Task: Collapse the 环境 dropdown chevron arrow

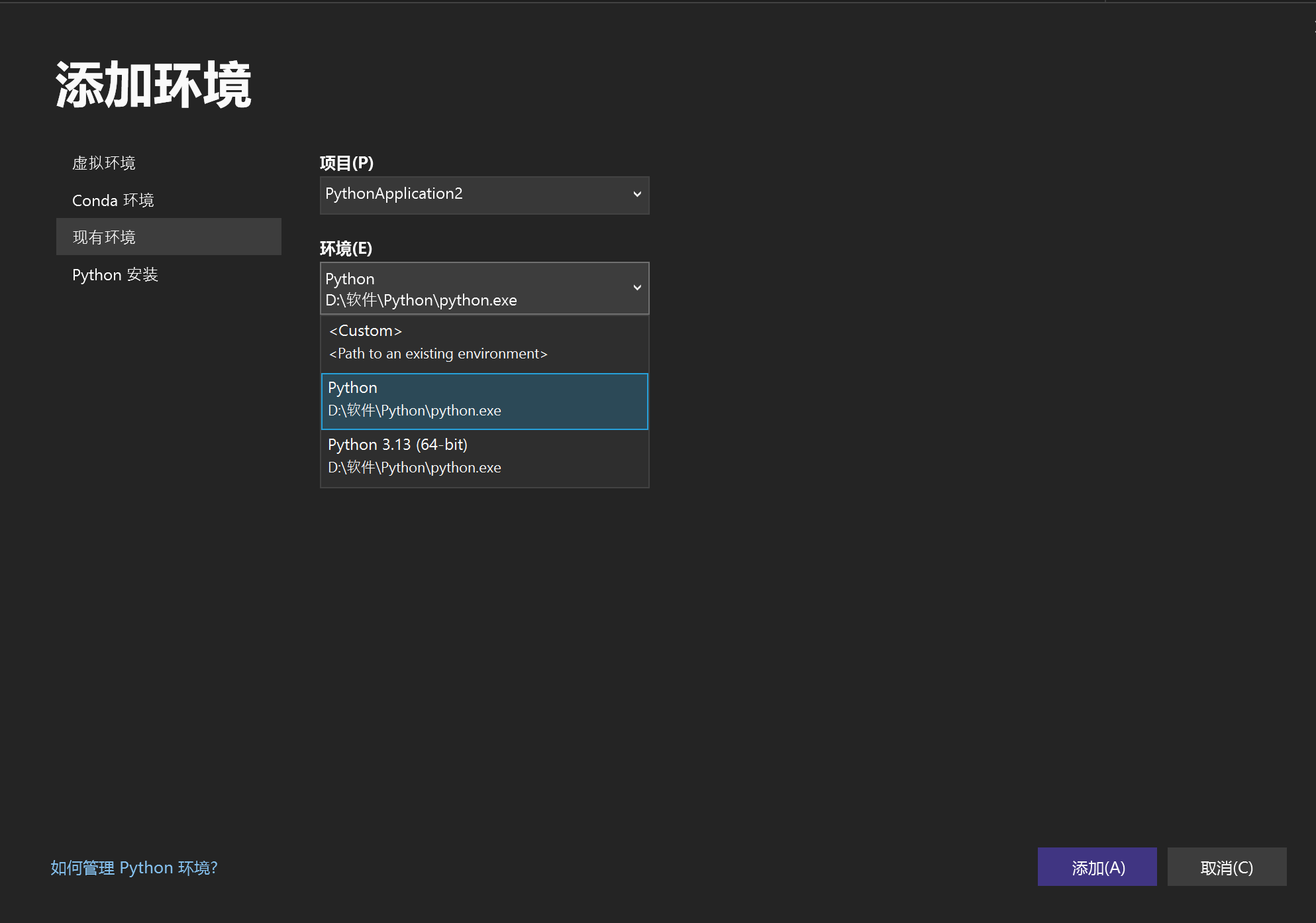Action: coord(636,288)
